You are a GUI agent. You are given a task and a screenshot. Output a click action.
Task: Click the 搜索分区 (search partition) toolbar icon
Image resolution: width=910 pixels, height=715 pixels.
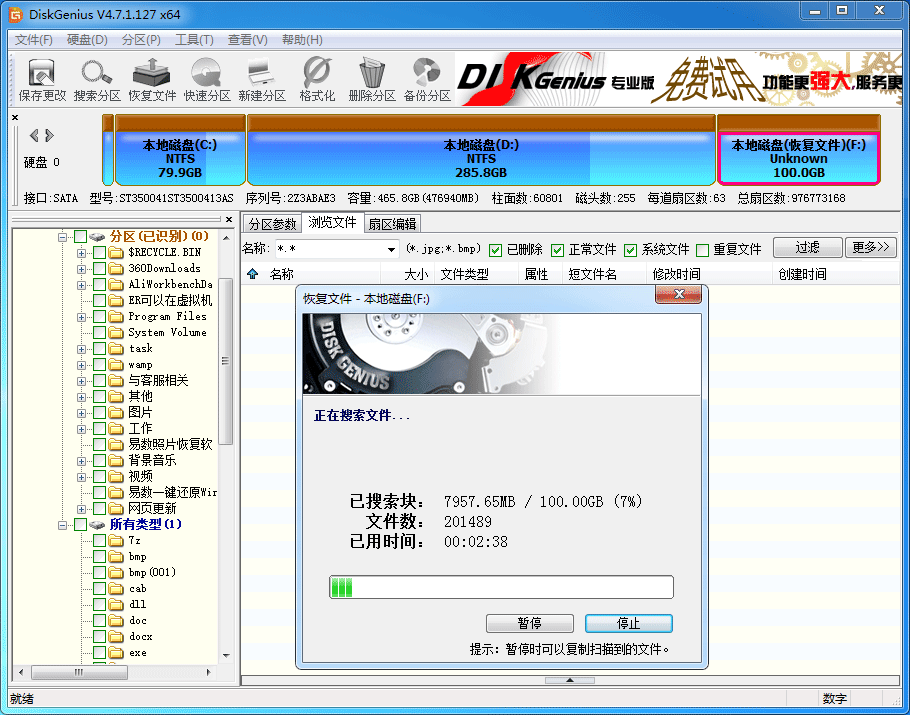[97, 80]
